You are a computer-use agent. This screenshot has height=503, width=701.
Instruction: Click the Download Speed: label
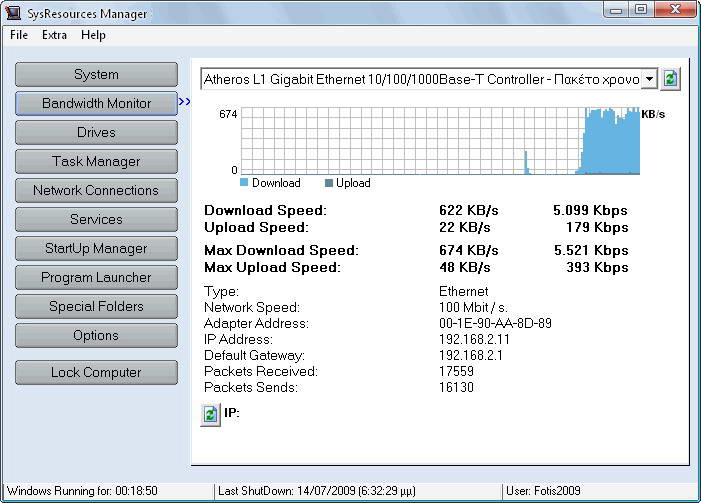click(x=265, y=211)
